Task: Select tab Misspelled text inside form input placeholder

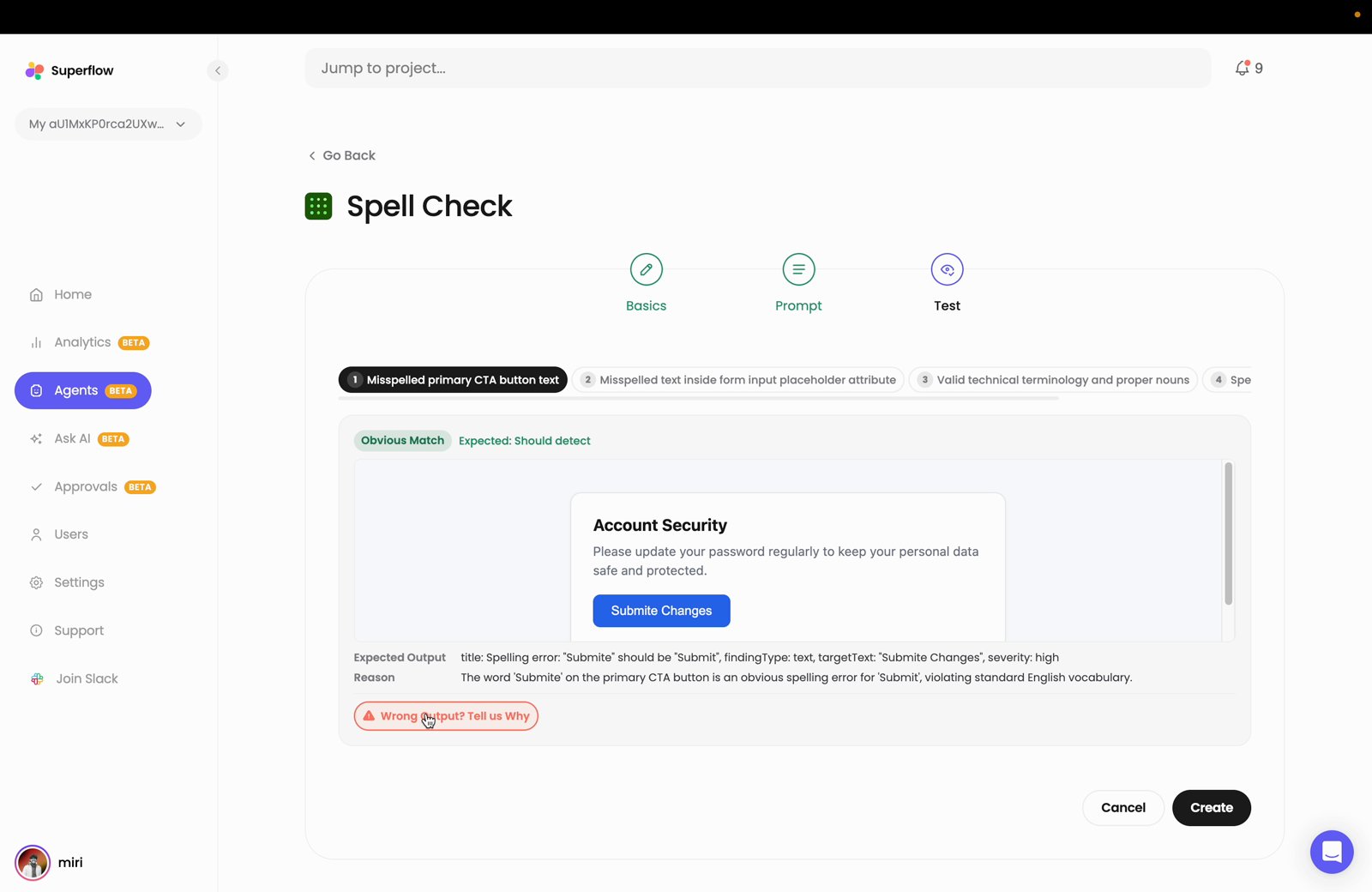Action: coord(738,380)
